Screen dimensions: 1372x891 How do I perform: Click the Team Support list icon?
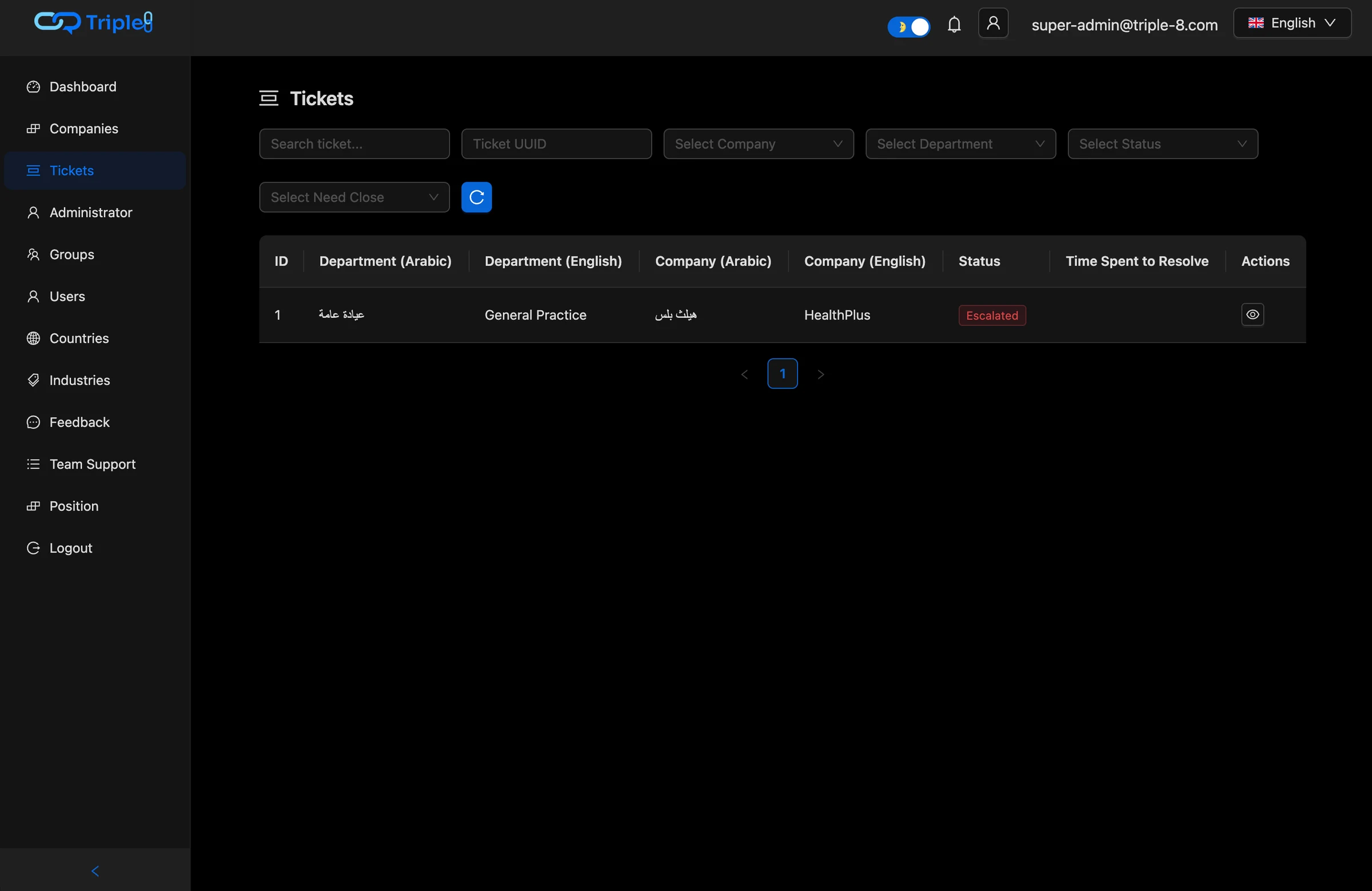[x=33, y=464]
